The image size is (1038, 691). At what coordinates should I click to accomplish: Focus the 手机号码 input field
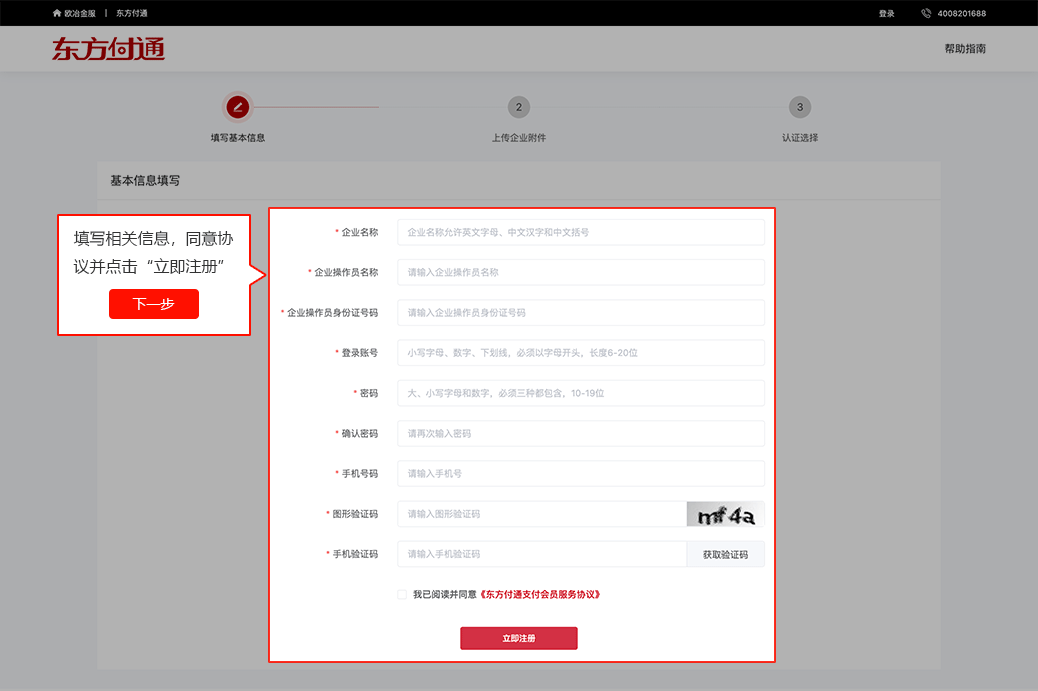tap(581, 473)
